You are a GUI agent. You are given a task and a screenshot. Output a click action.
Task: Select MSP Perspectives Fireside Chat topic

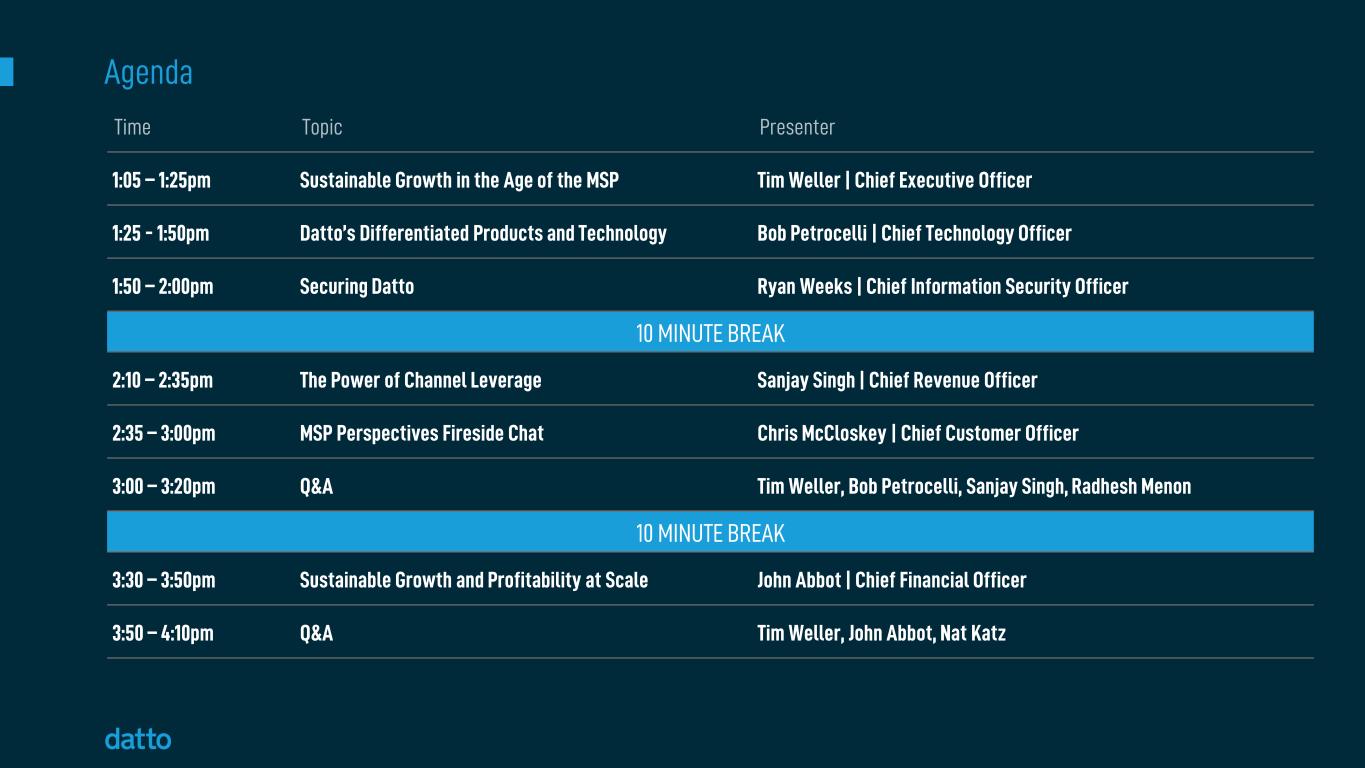click(422, 434)
